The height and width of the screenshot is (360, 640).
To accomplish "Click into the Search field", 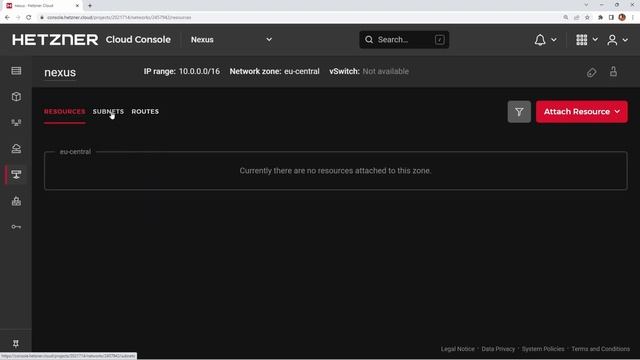I will pos(404,40).
